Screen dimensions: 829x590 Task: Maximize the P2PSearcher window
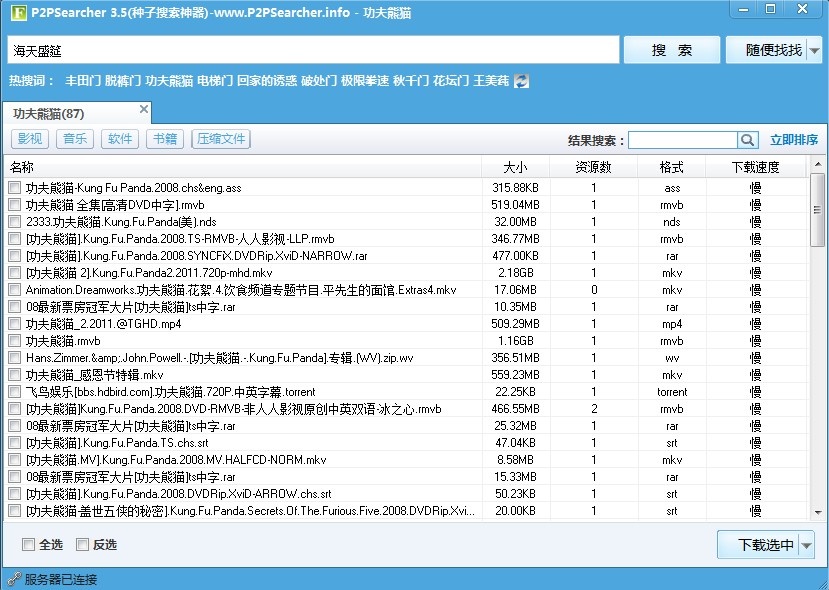tap(771, 9)
